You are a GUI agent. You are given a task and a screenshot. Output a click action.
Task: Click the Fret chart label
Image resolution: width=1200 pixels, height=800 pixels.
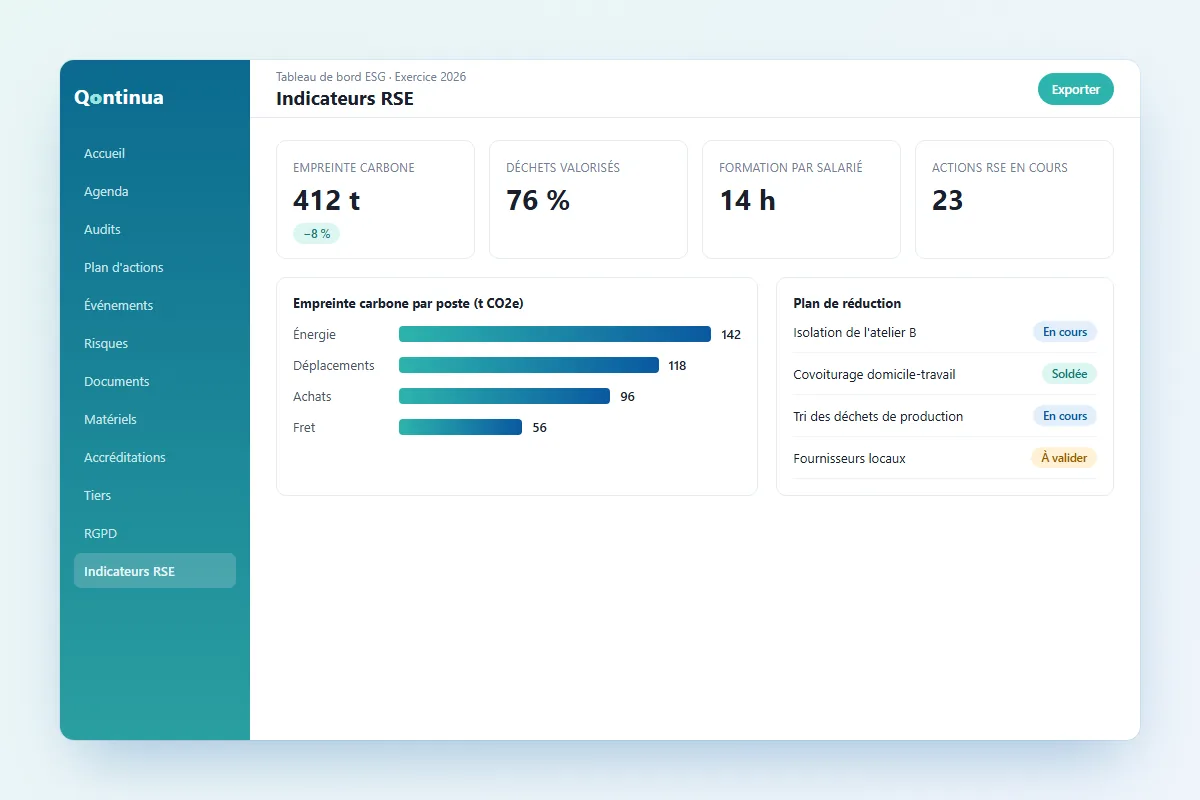(304, 428)
